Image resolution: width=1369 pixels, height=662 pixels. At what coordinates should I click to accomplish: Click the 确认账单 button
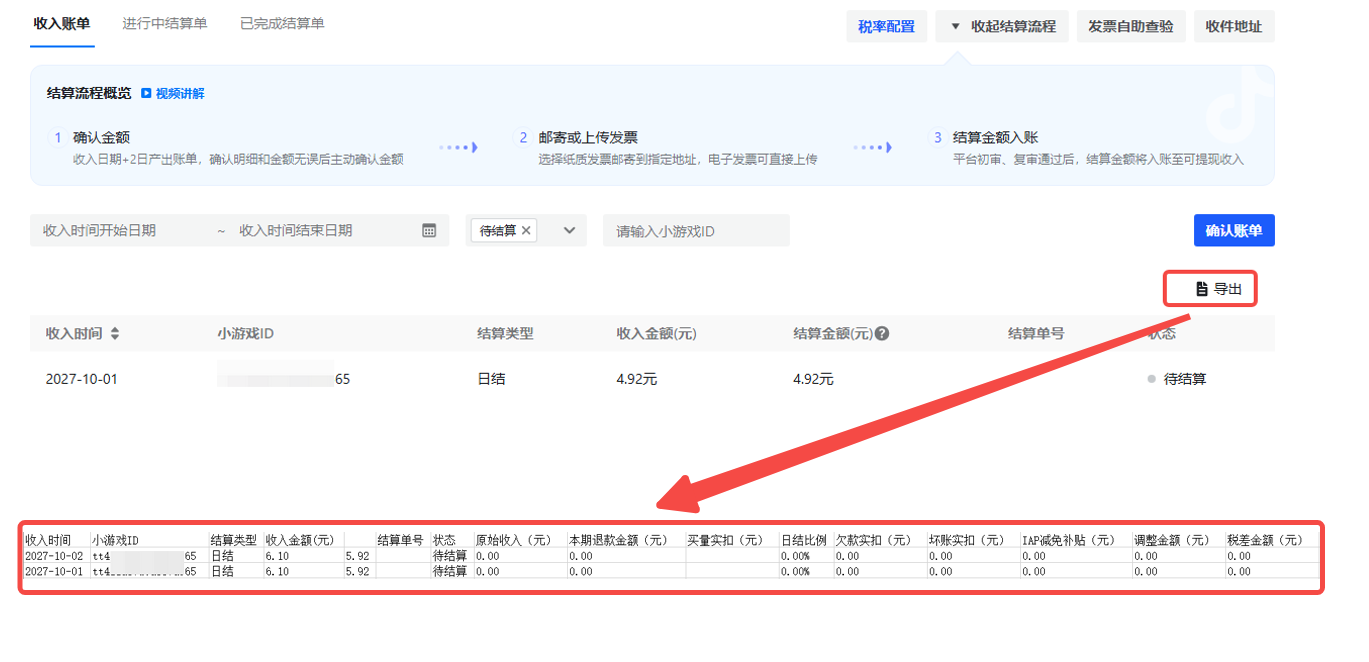1233,231
